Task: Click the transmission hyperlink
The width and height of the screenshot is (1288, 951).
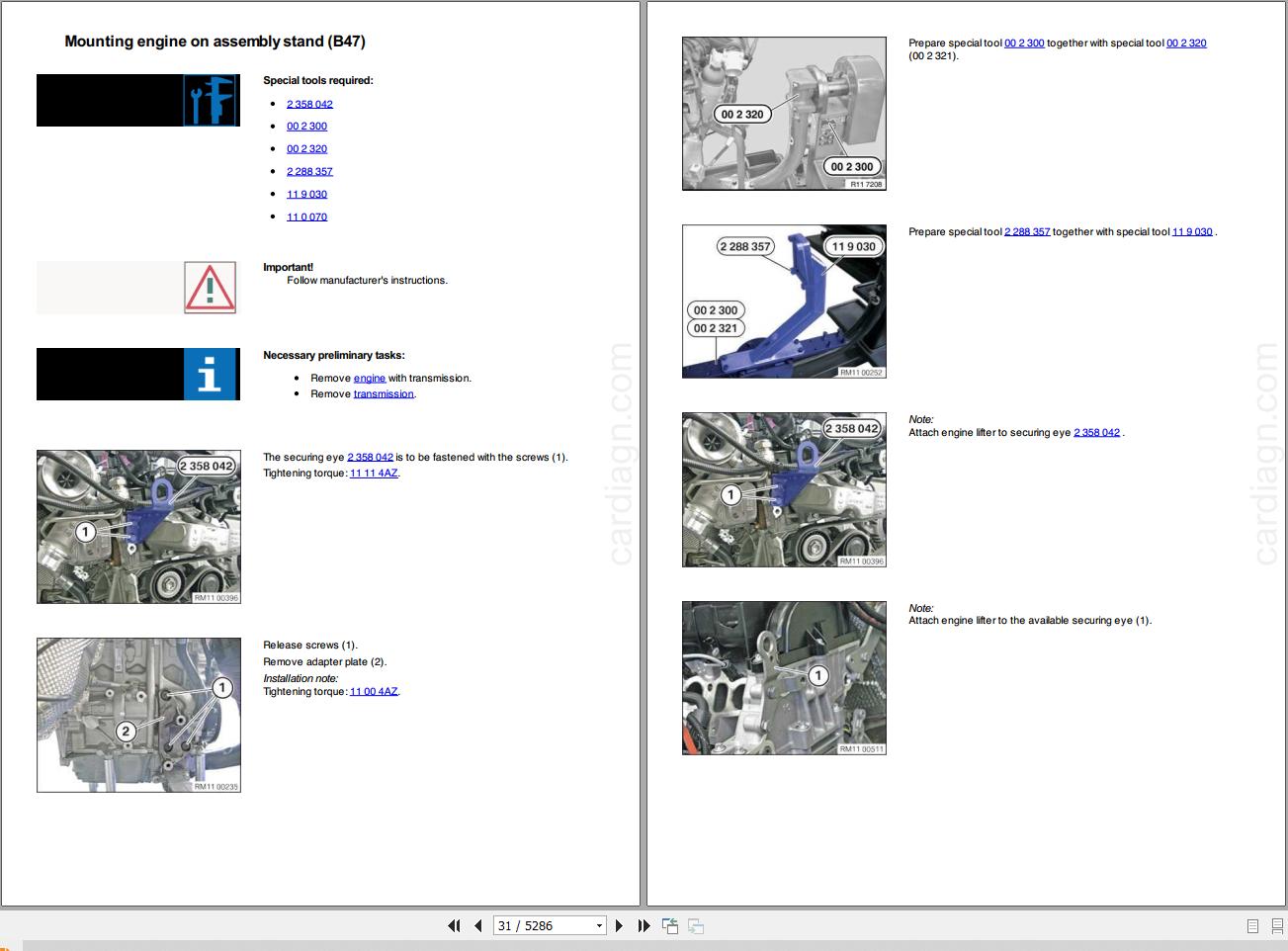Action: coord(385,393)
